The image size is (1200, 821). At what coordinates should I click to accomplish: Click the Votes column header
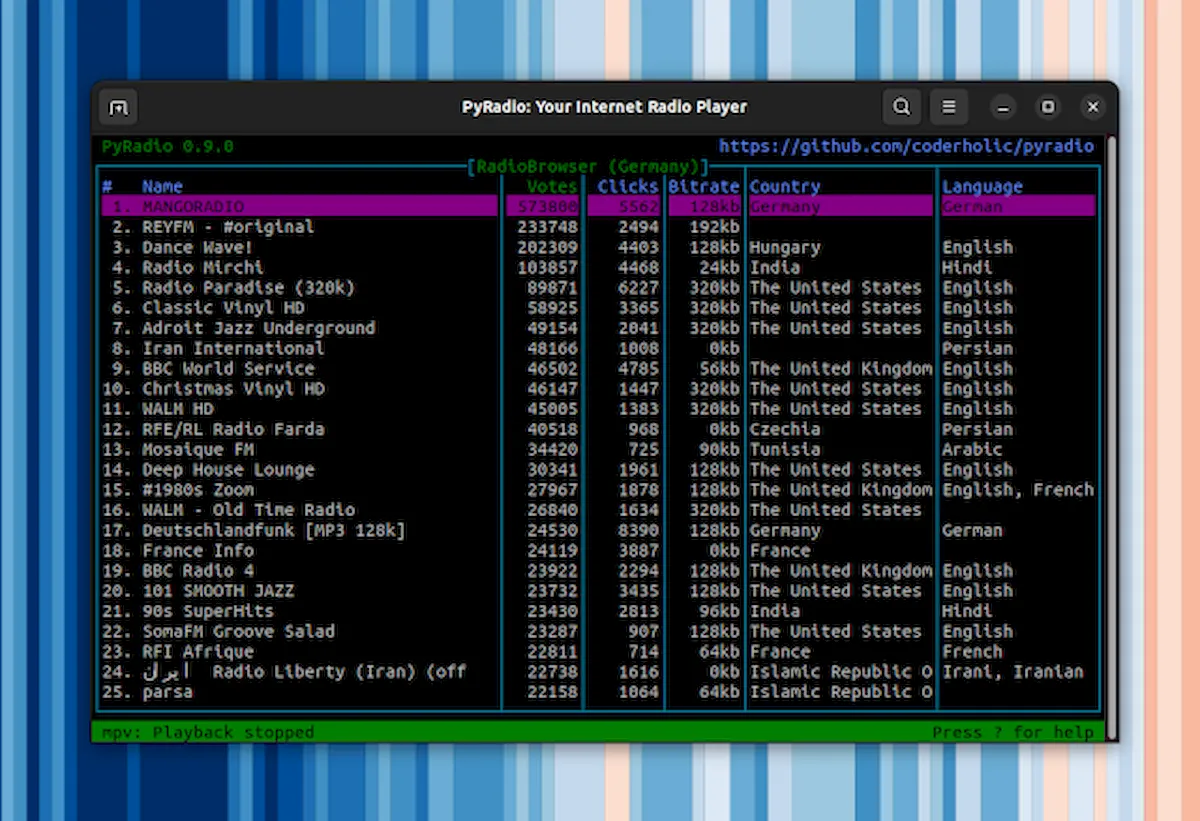point(553,186)
